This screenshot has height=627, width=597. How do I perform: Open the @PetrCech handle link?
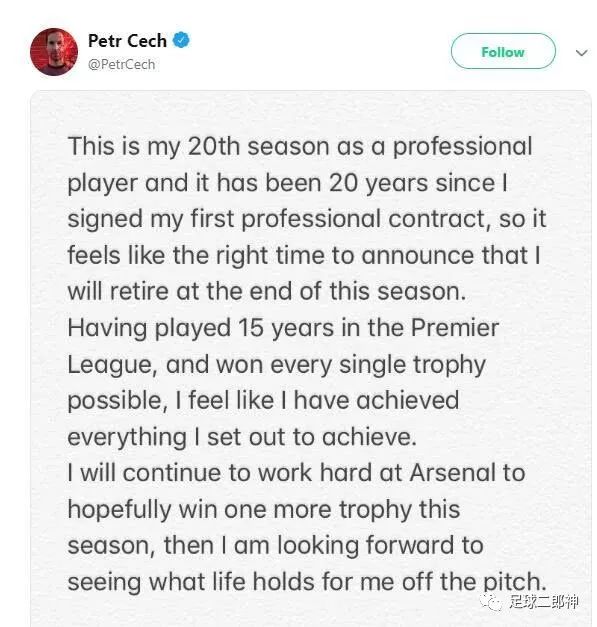[x=121, y=64]
